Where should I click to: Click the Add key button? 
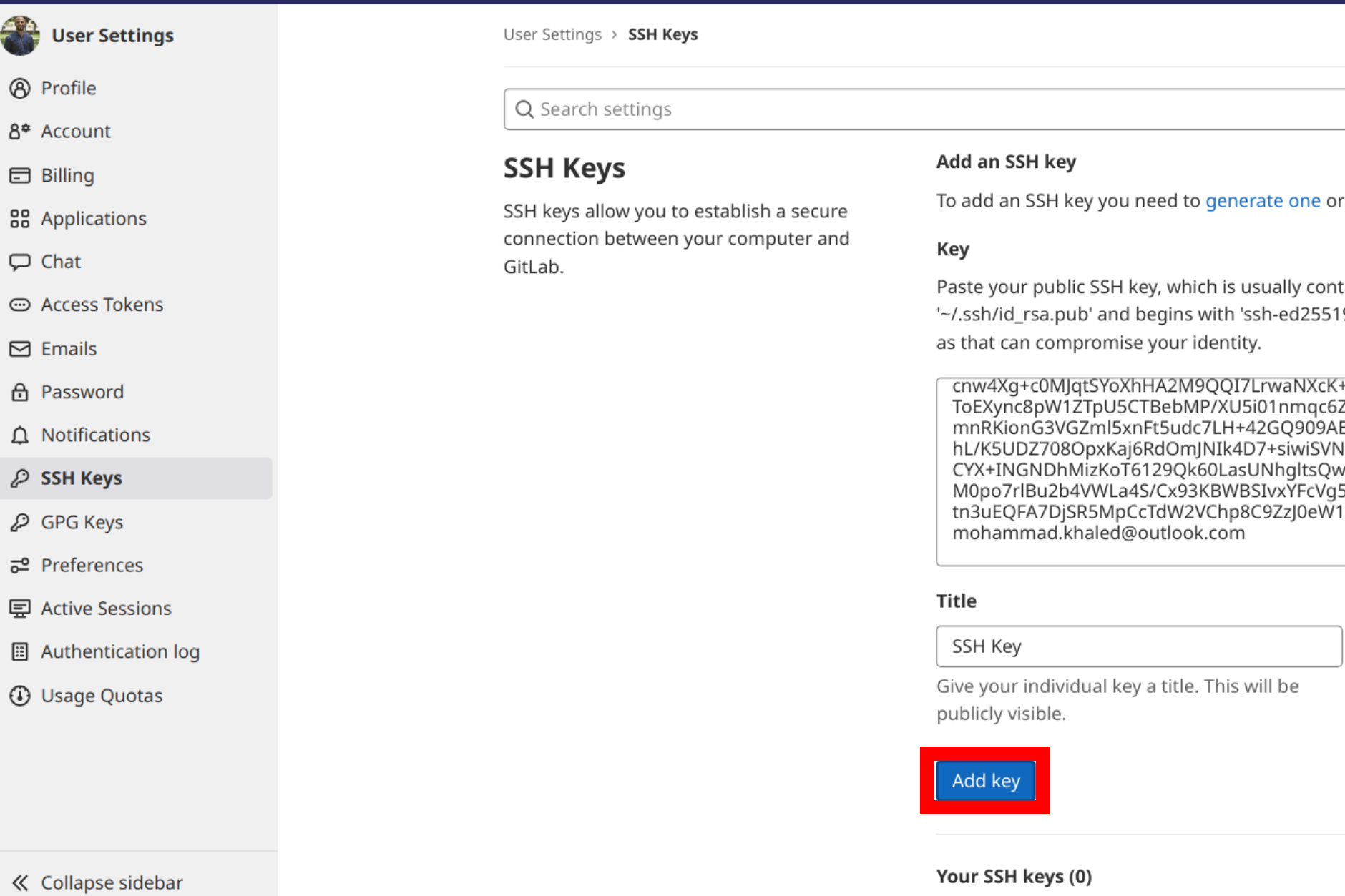coord(985,780)
